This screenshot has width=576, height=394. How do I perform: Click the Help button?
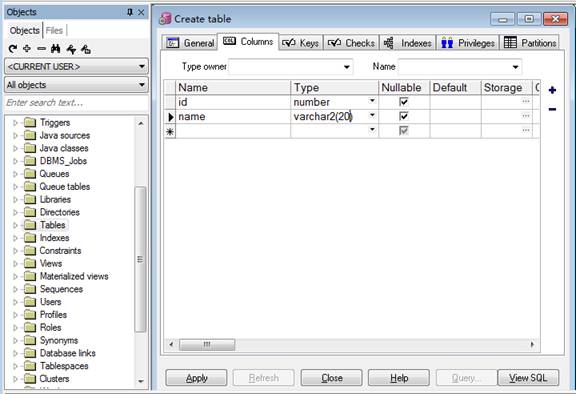click(x=399, y=378)
